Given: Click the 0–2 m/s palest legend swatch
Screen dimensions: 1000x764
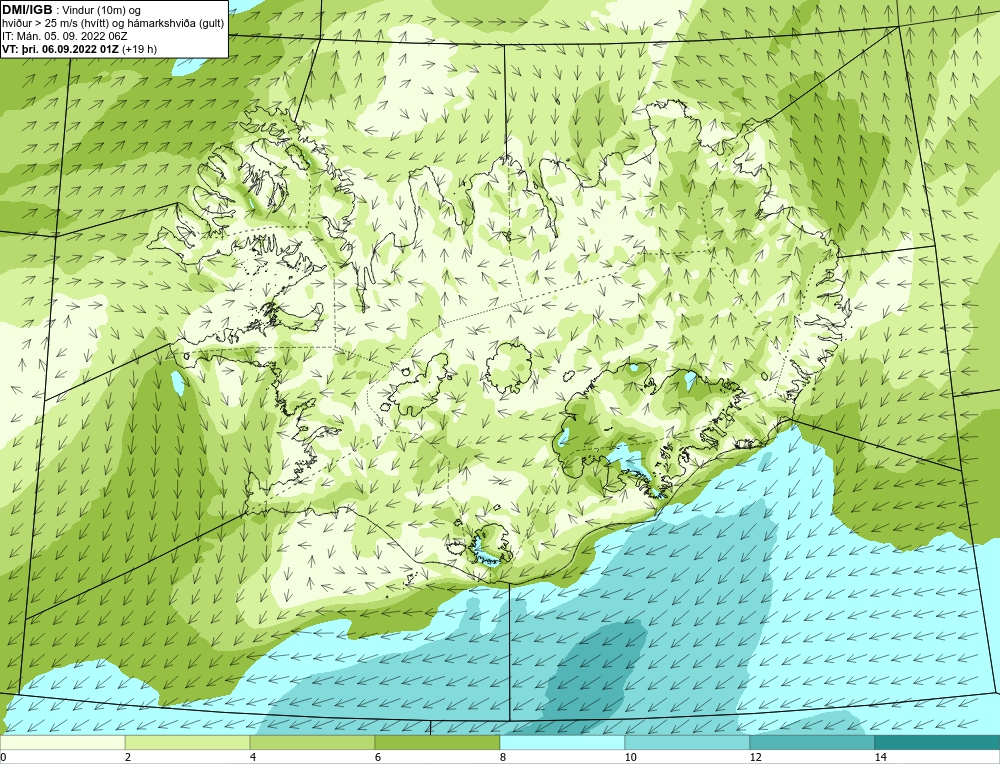Looking at the screenshot, I should (62, 742).
